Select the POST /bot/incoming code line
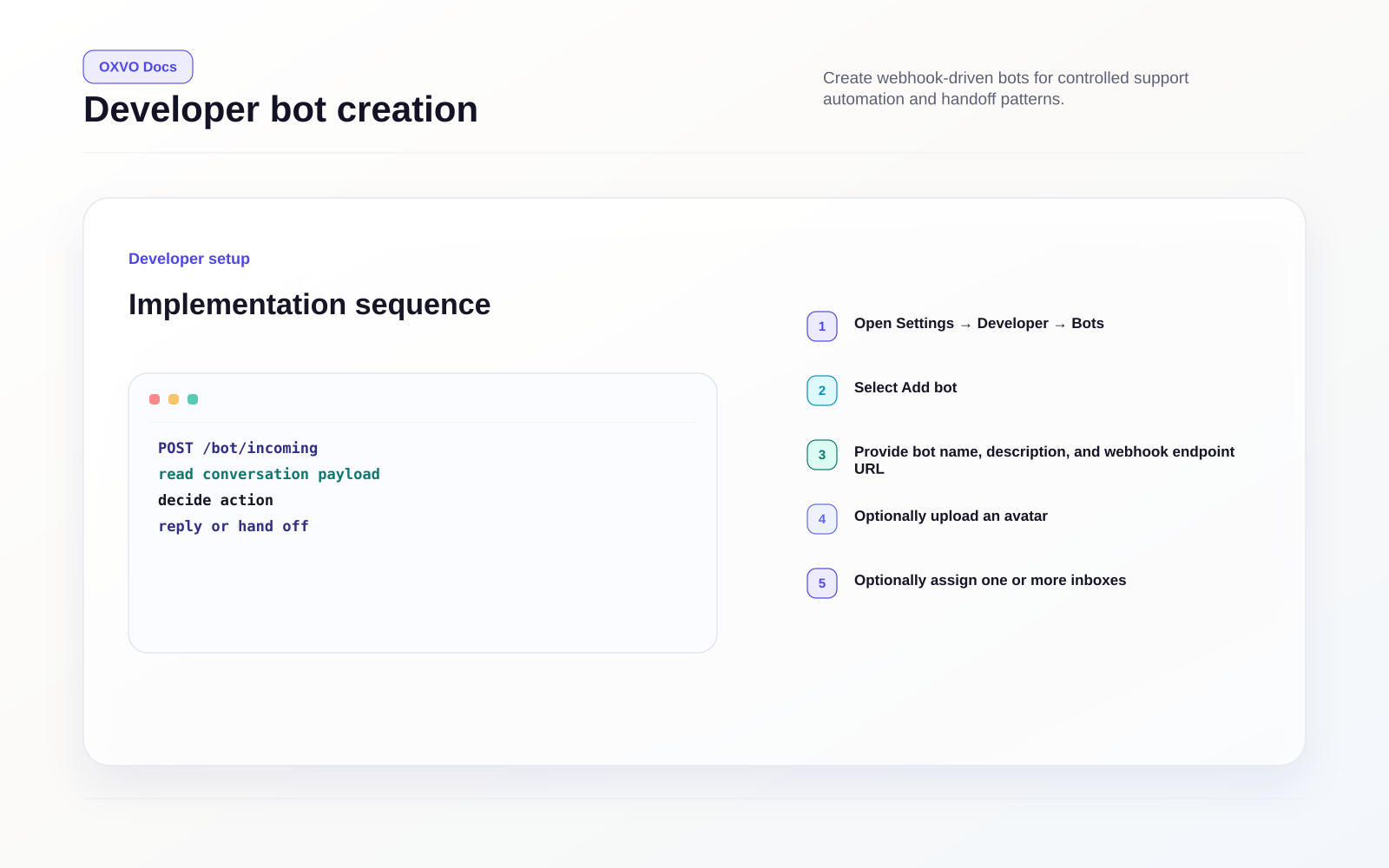1389x868 pixels. pyautogui.click(x=238, y=448)
